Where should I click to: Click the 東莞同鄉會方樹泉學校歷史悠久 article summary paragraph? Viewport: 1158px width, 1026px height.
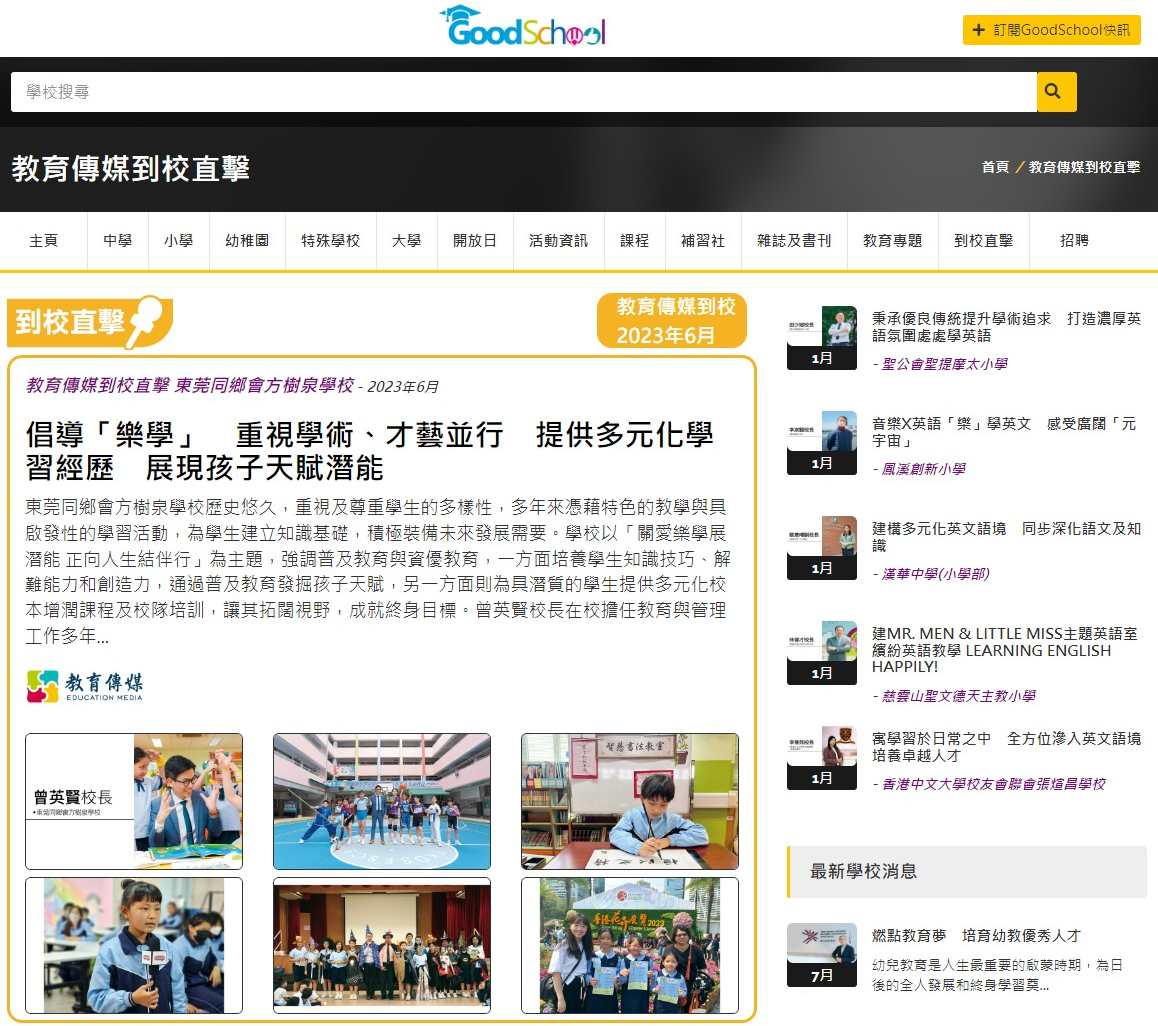click(377, 571)
